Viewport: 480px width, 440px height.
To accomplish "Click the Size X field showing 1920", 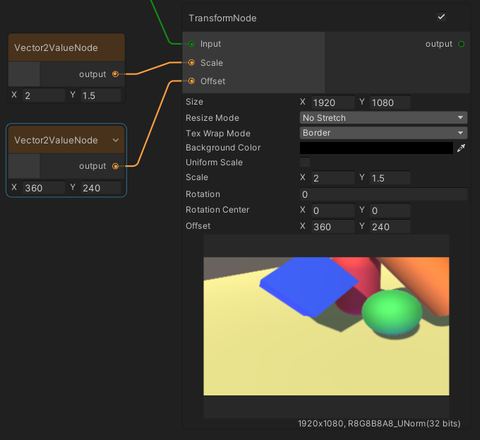I will tap(333, 103).
